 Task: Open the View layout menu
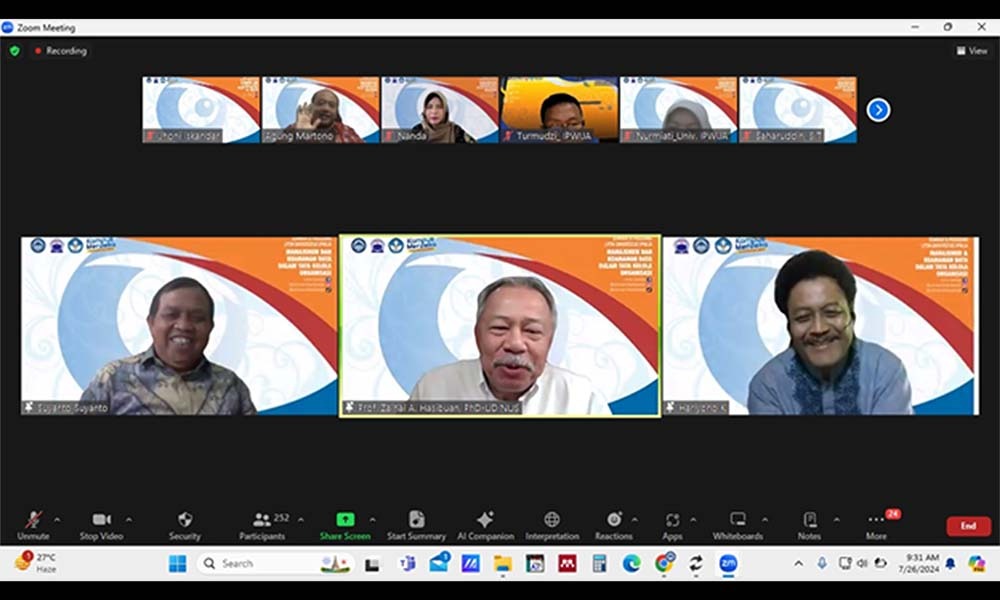(x=972, y=51)
